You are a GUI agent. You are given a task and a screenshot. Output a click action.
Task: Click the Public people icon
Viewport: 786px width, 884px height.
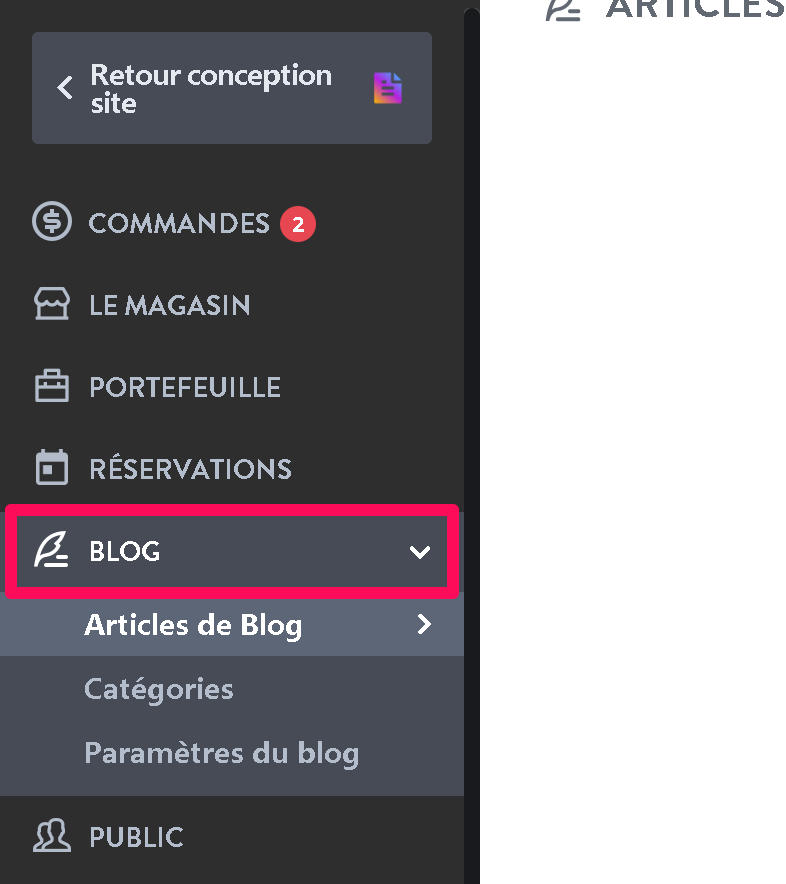click(52, 835)
